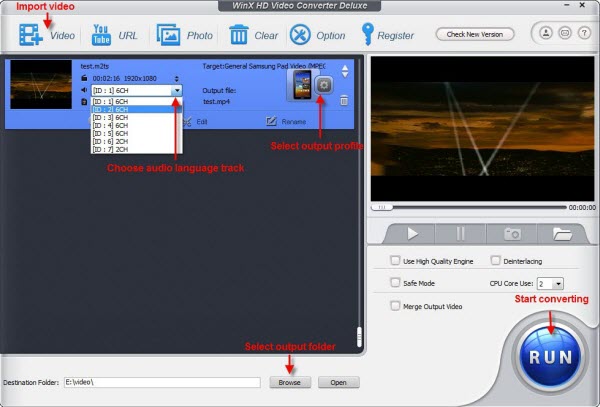Click the output file name test.mp4
Viewport: 600px width, 407px height.
pos(216,102)
